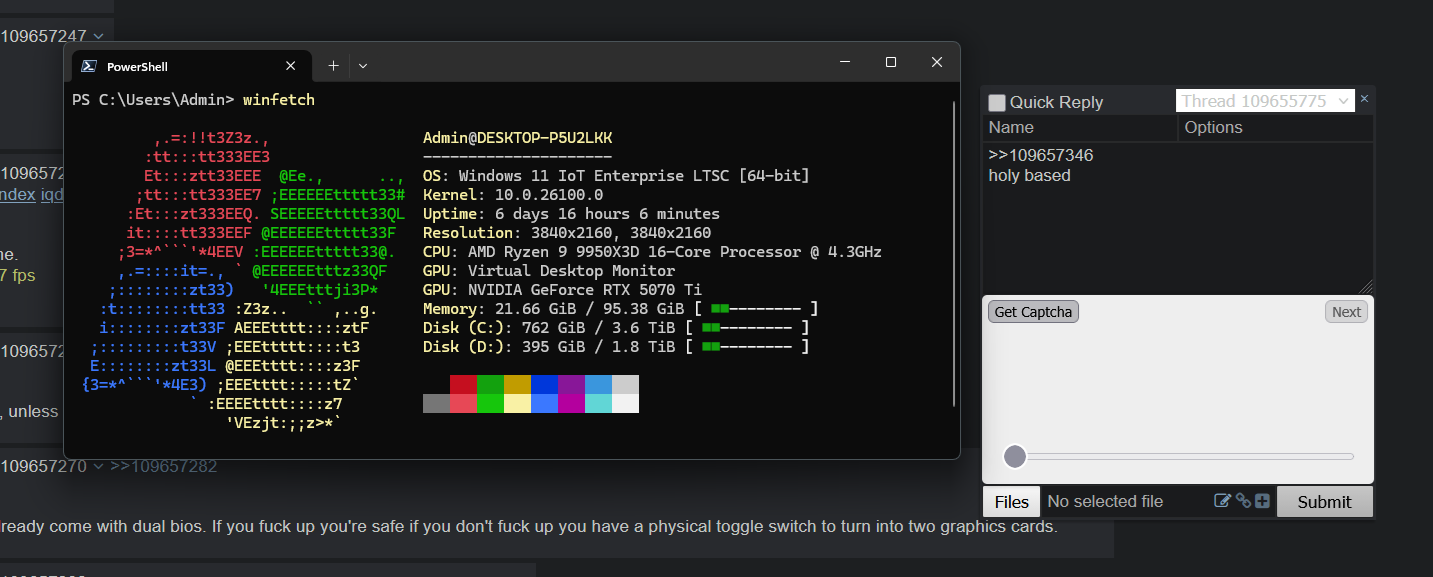This screenshot has height=577, width=1433.
Task: Click the Next captcha button
Action: click(1346, 312)
